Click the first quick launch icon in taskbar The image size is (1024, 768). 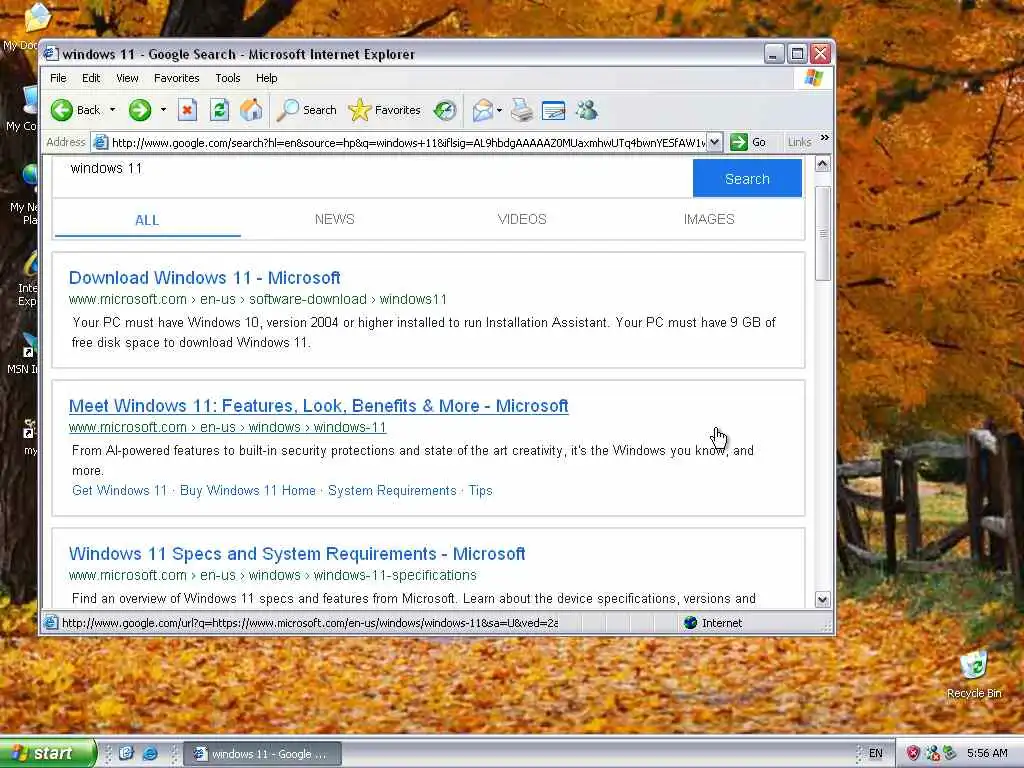126,753
